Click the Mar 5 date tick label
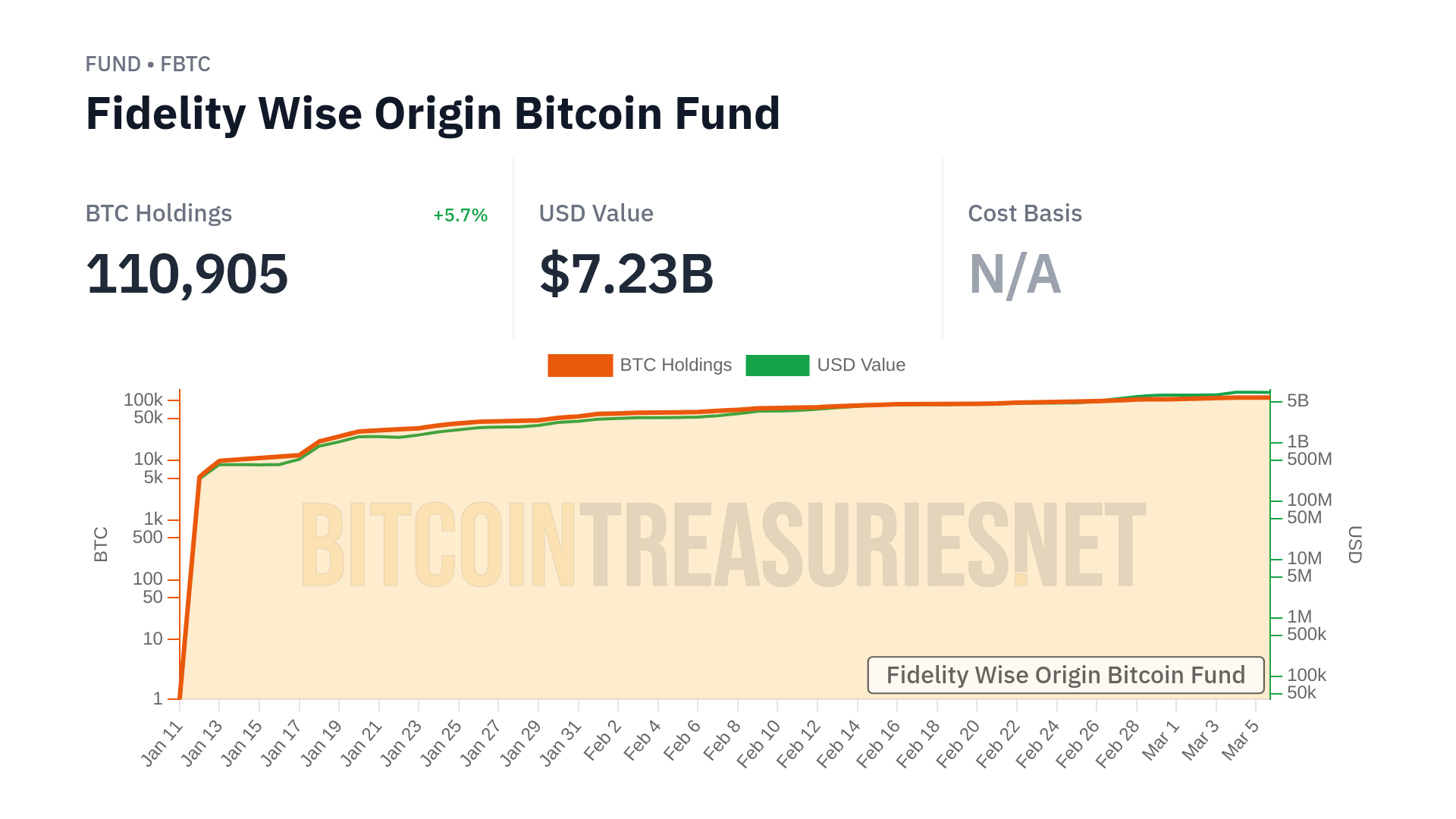This screenshot has width=1456, height=819. [1241, 740]
